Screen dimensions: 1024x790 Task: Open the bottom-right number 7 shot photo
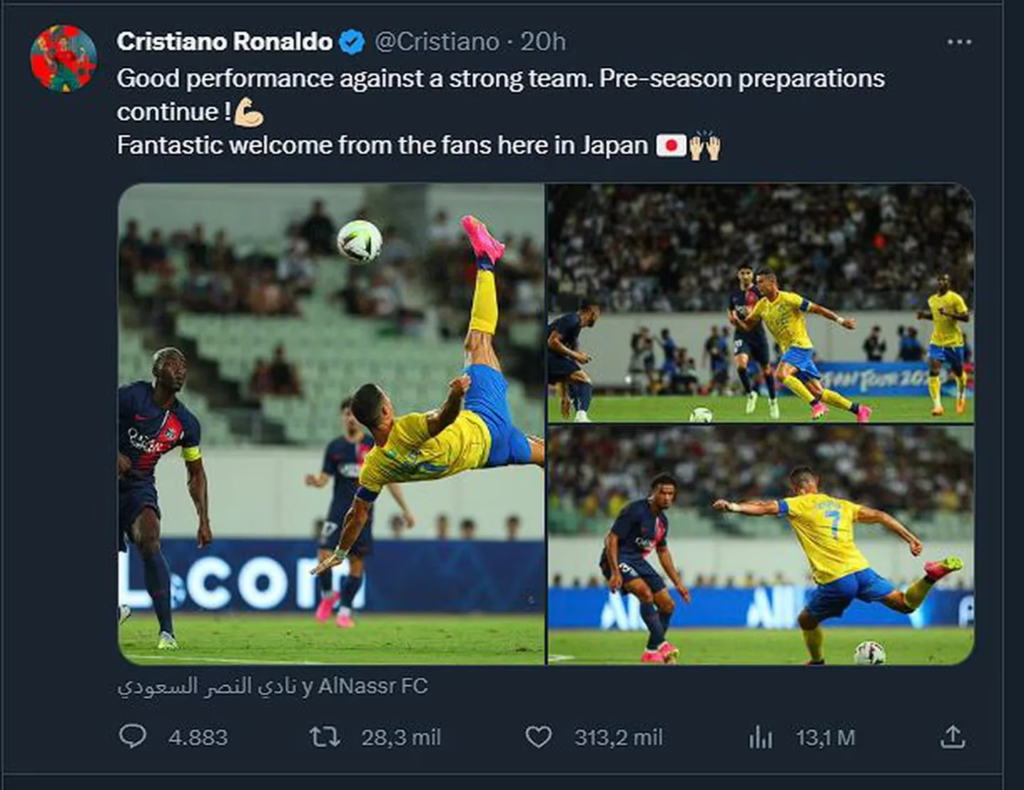point(760,545)
